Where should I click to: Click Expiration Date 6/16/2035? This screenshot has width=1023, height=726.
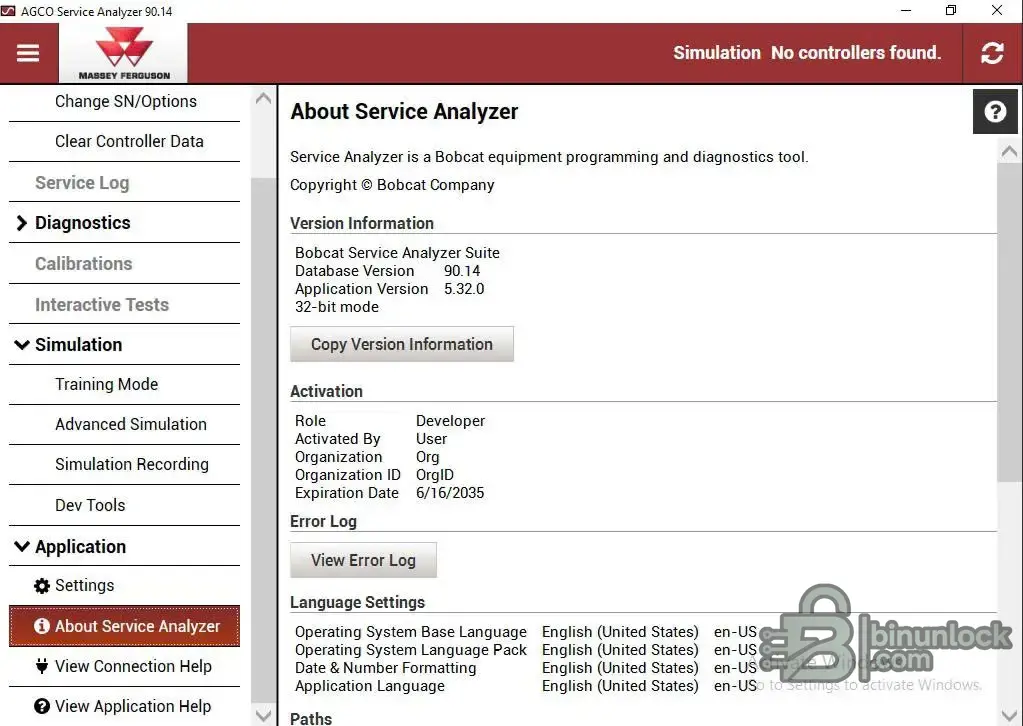pyautogui.click(x=450, y=493)
